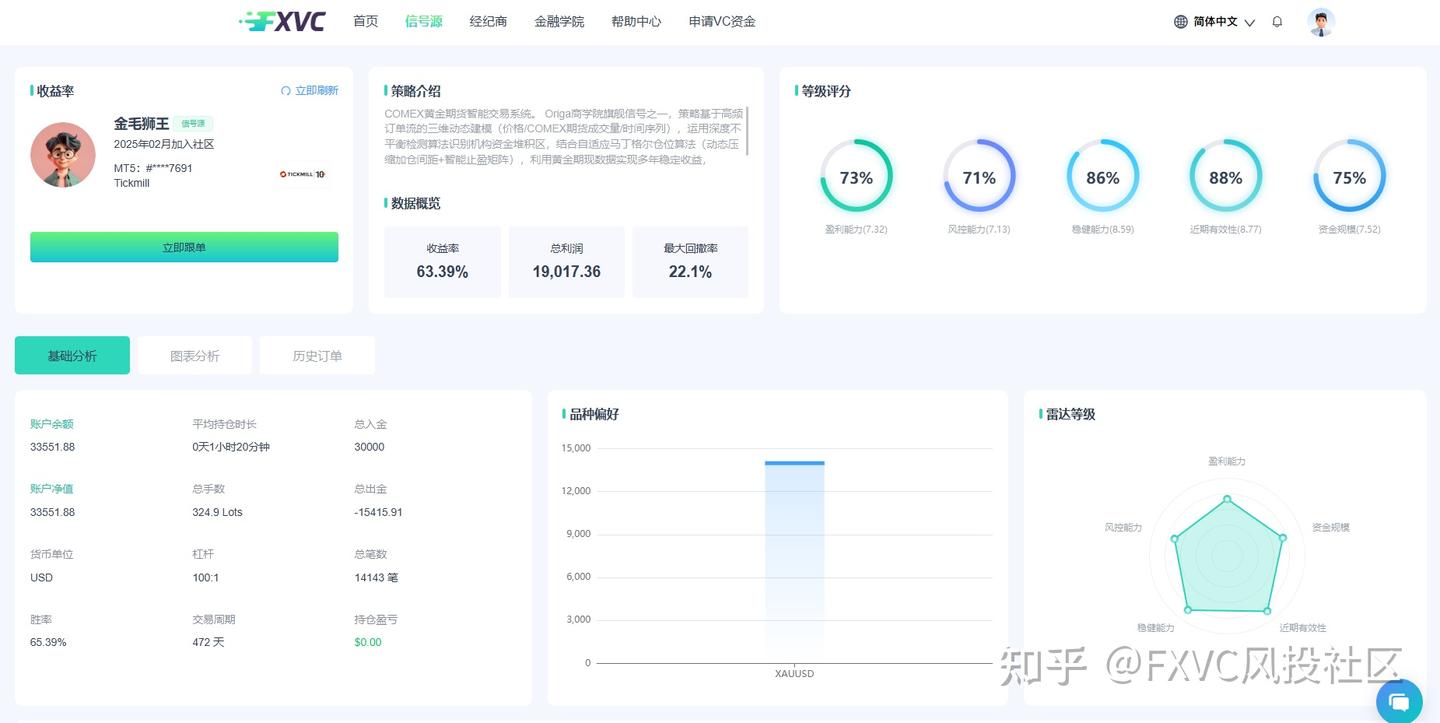
Task: Open the 信号源 nav item
Action: [x=424, y=21]
